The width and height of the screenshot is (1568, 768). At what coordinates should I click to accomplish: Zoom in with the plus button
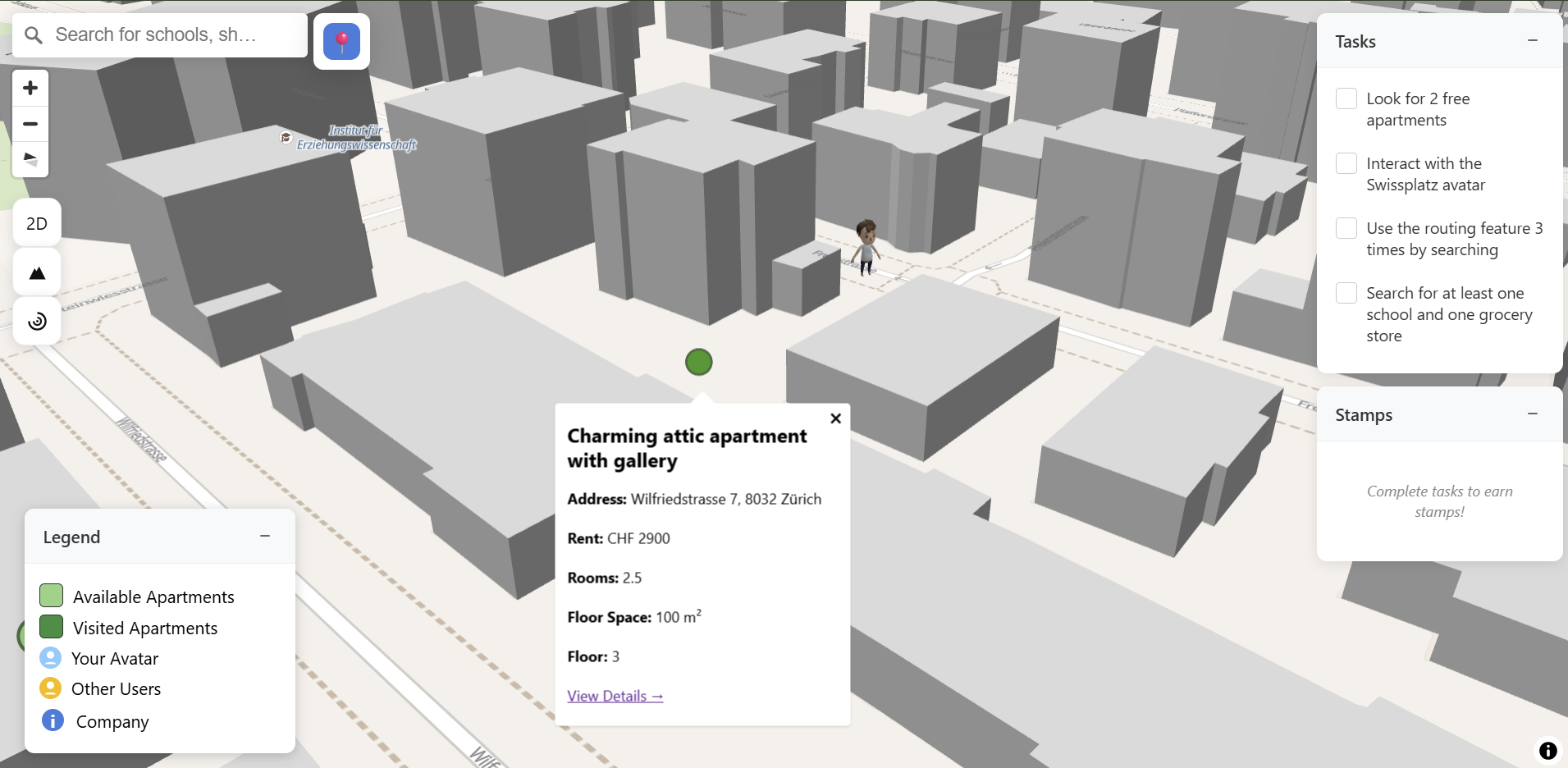point(30,88)
